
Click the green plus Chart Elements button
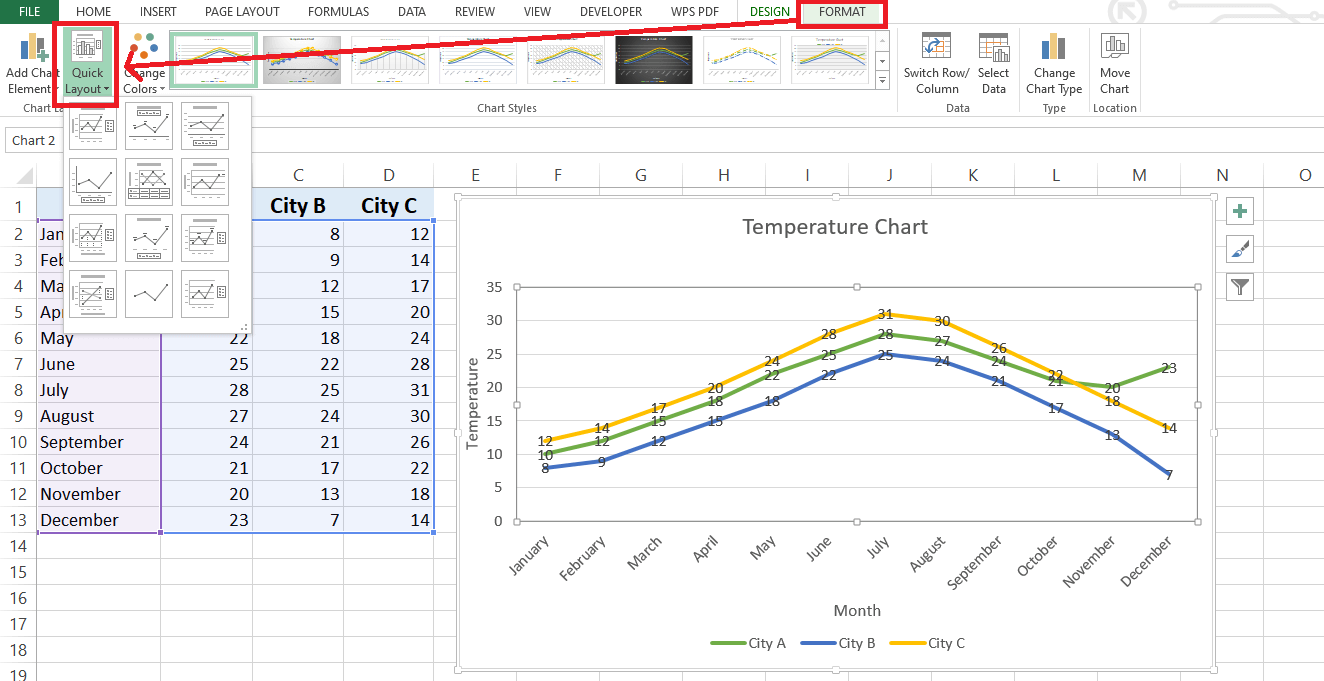coord(1240,211)
